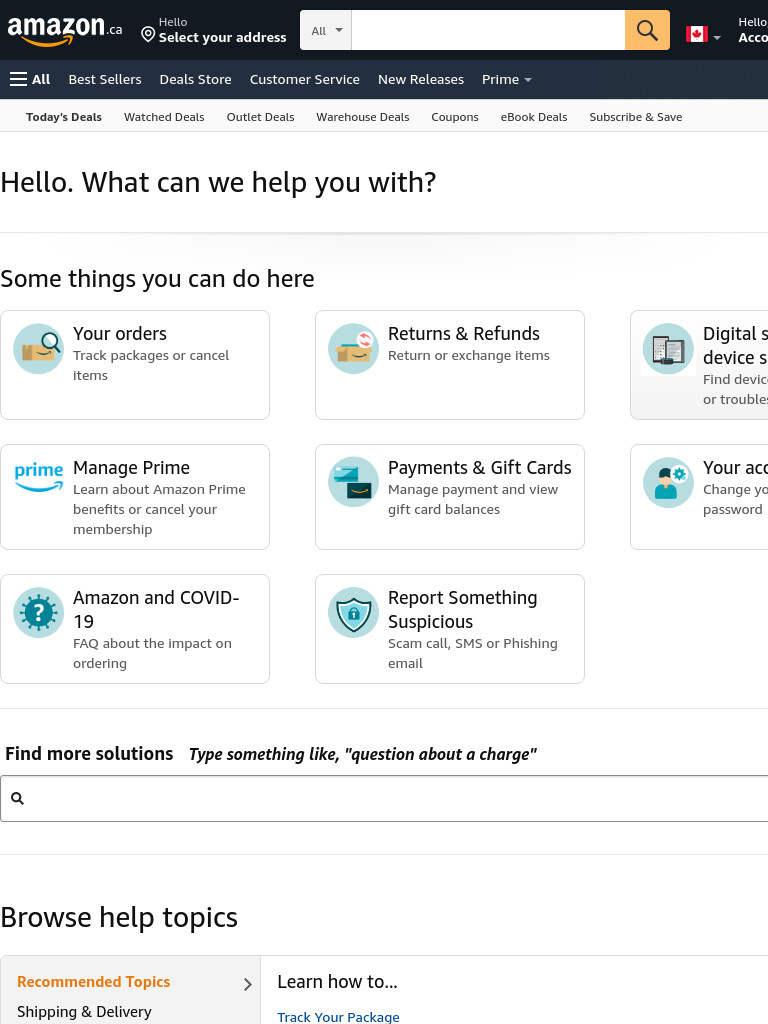Click the Your orders package icon
The height and width of the screenshot is (1024, 768).
pyautogui.click(x=39, y=349)
